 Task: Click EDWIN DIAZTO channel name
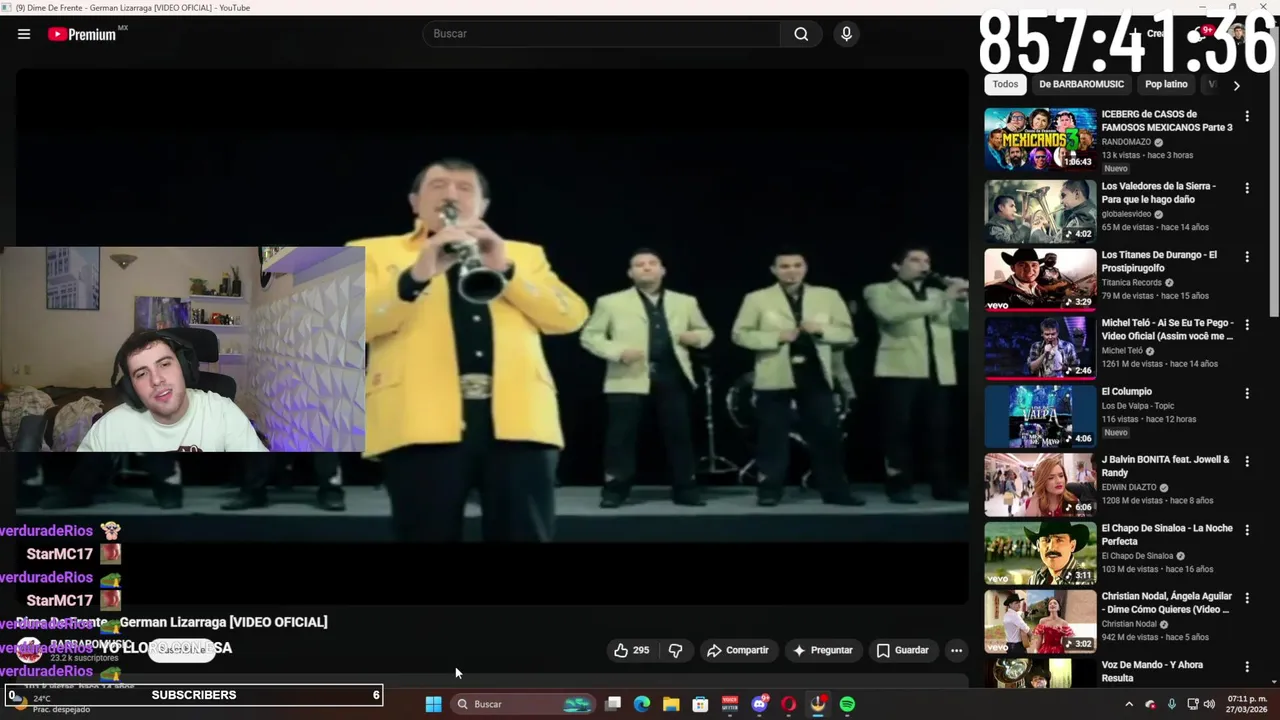pyautogui.click(x=1129, y=487)
